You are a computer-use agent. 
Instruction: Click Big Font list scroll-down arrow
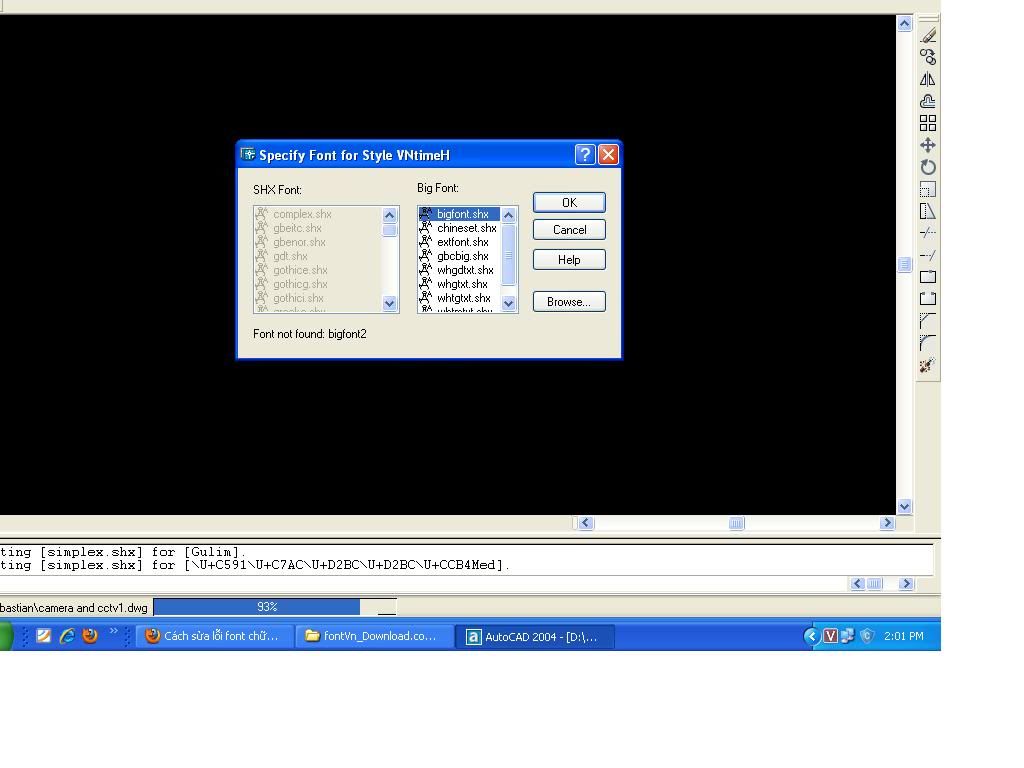click(509, 304)
